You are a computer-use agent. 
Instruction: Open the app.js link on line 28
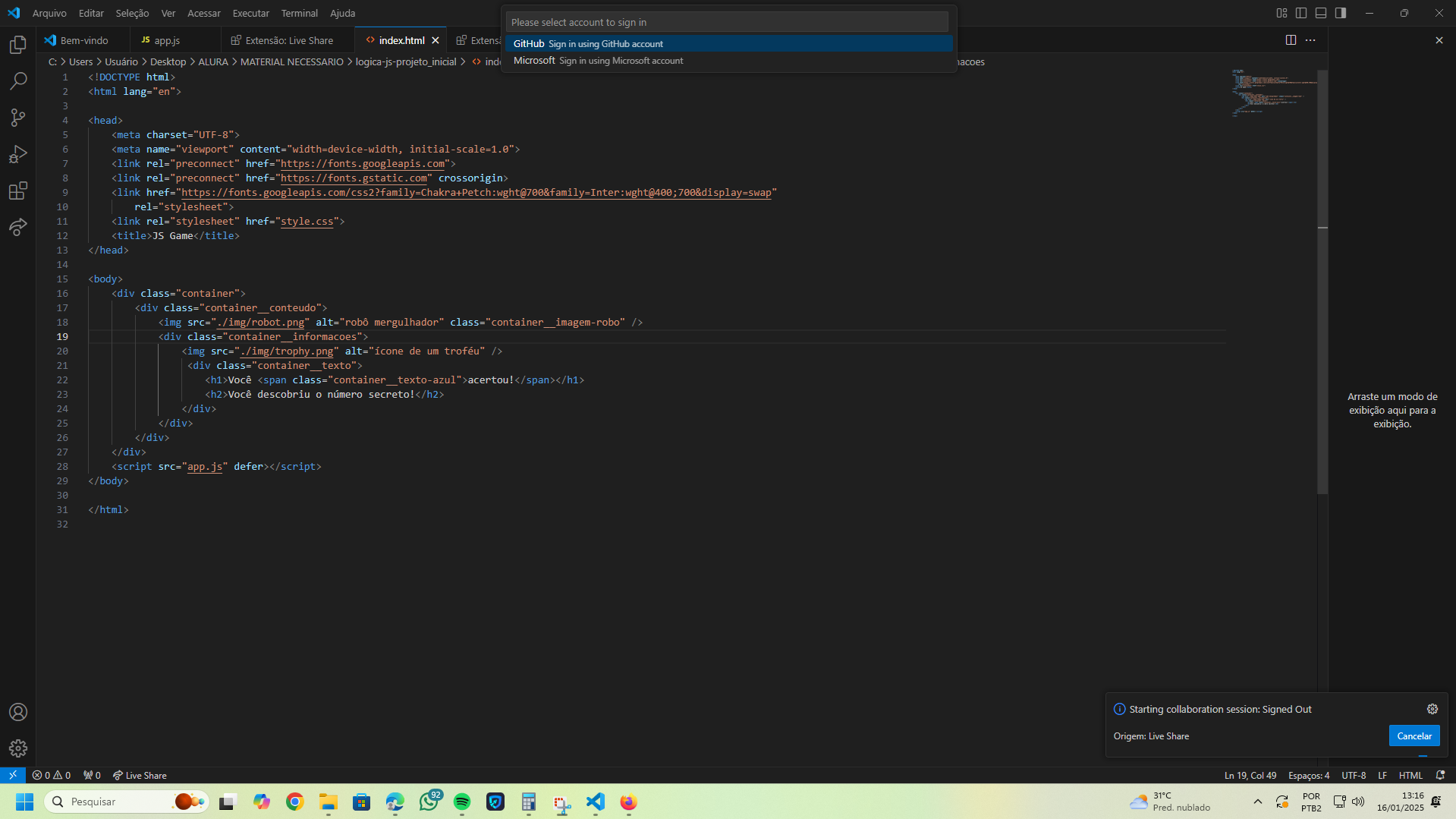click(205, 466)
